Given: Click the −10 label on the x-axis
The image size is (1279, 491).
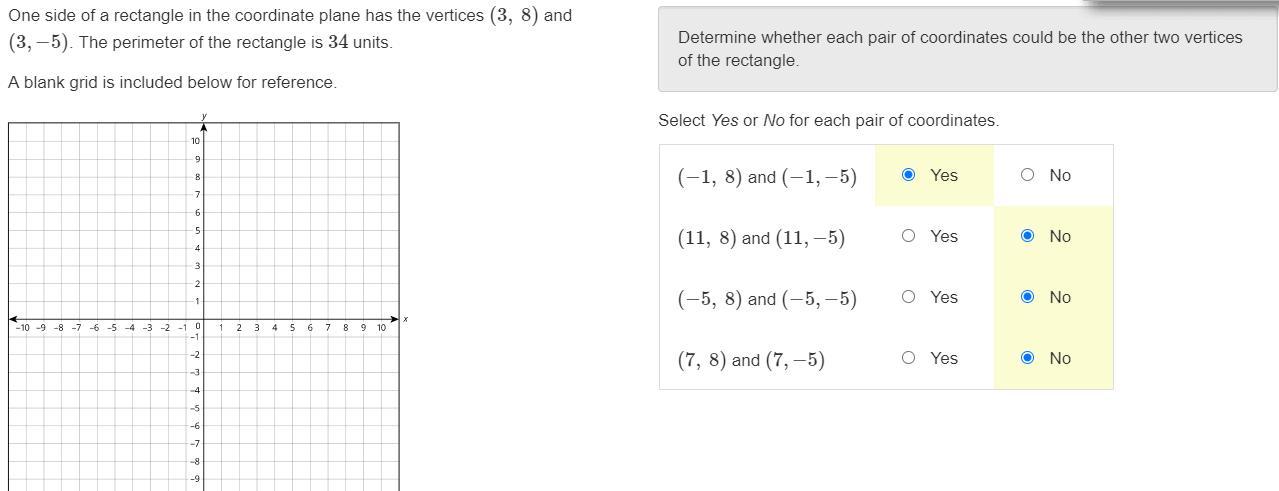Looking at the screenshot, I should click(x=21, y=328).
